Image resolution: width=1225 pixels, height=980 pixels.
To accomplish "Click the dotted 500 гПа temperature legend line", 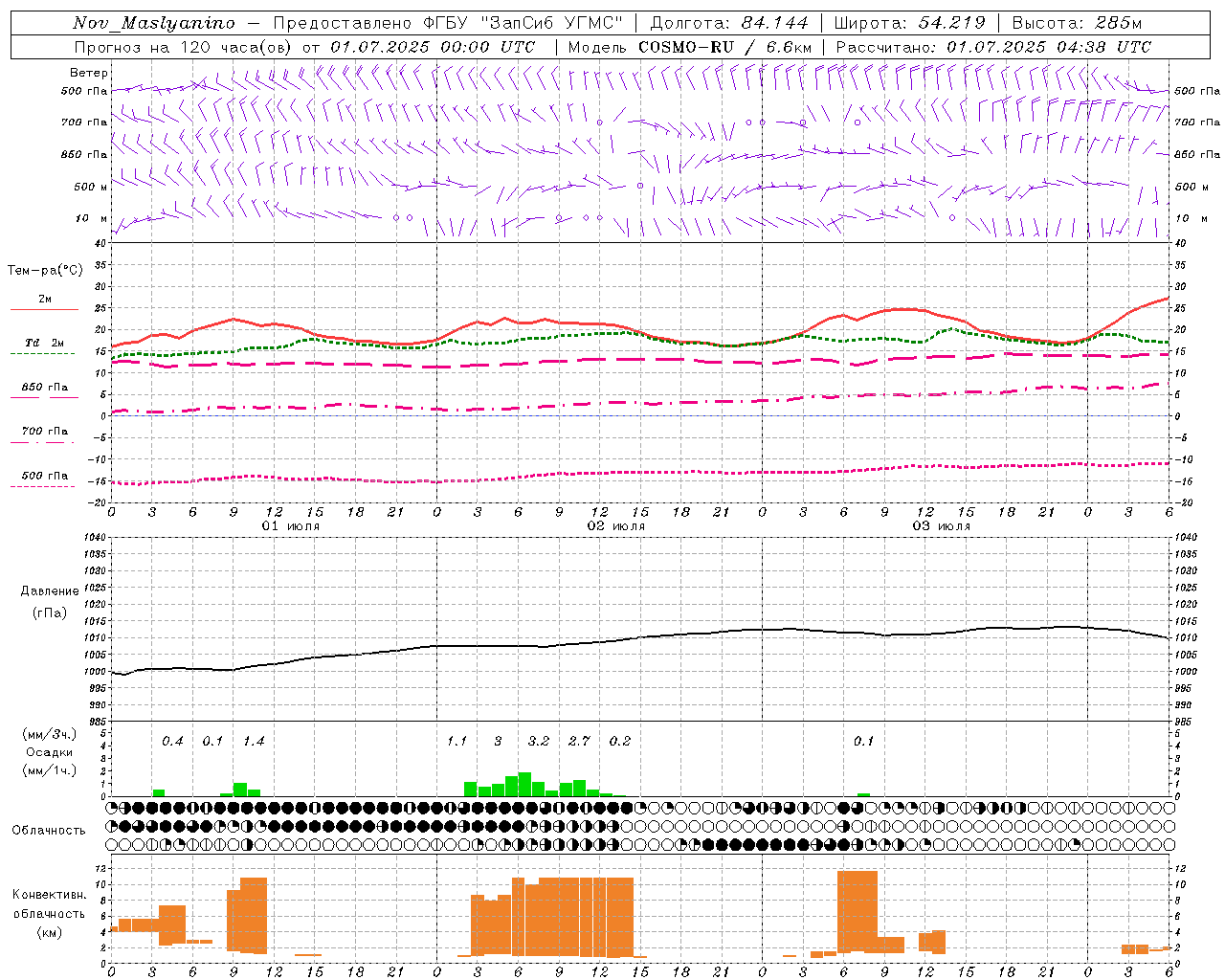I will (x=44, y=487).
